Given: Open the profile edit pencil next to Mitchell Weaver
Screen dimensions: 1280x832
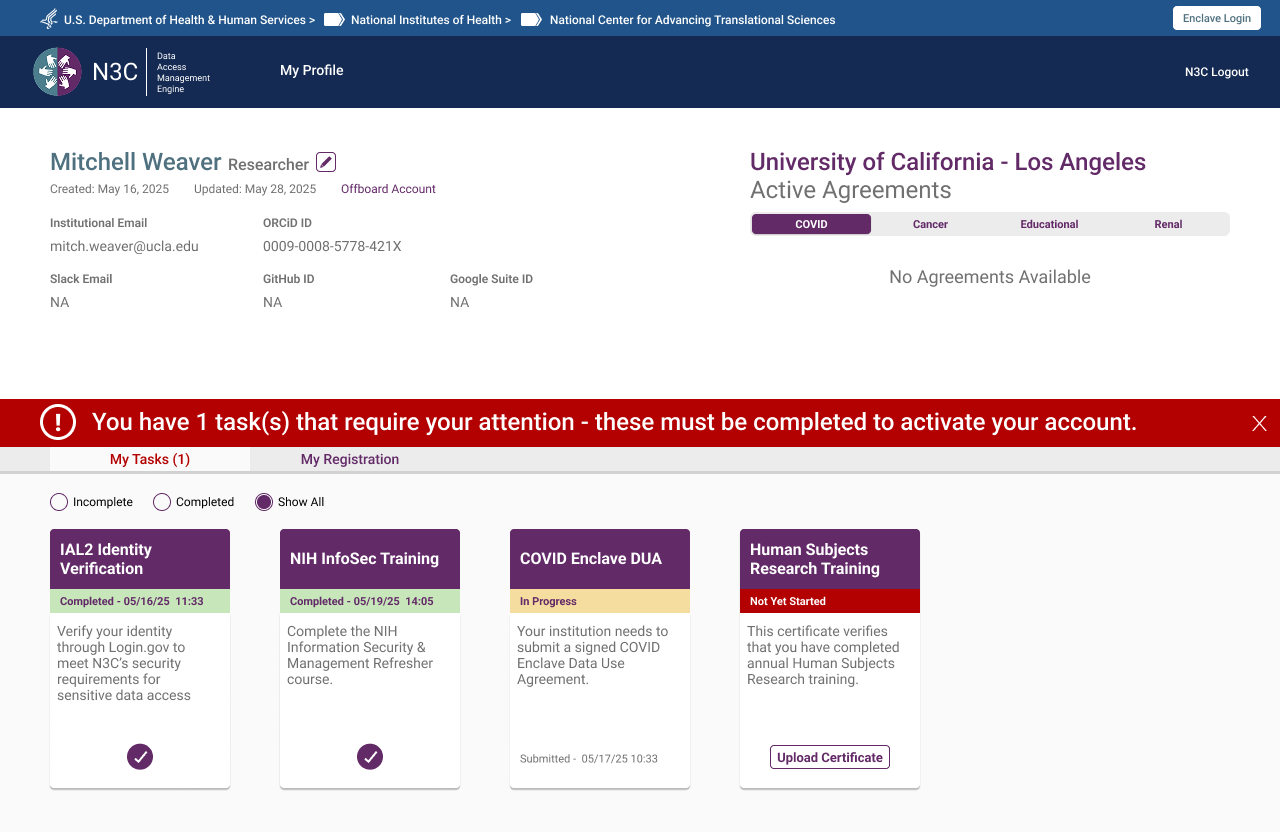Looking at the screenshot, I should 324,161.
